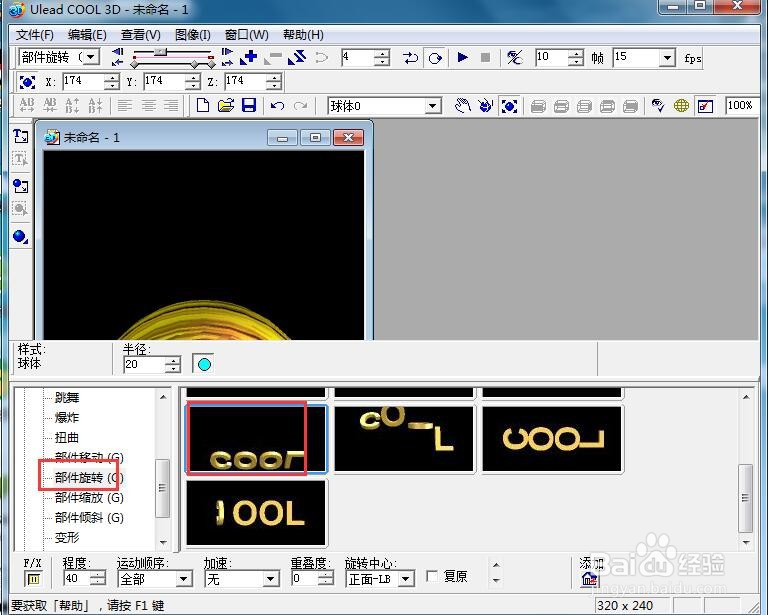The image size is (768, 615).
Task: Open the 编辑(E) menu
Action: pyautogui.click(x=87, y=35)
